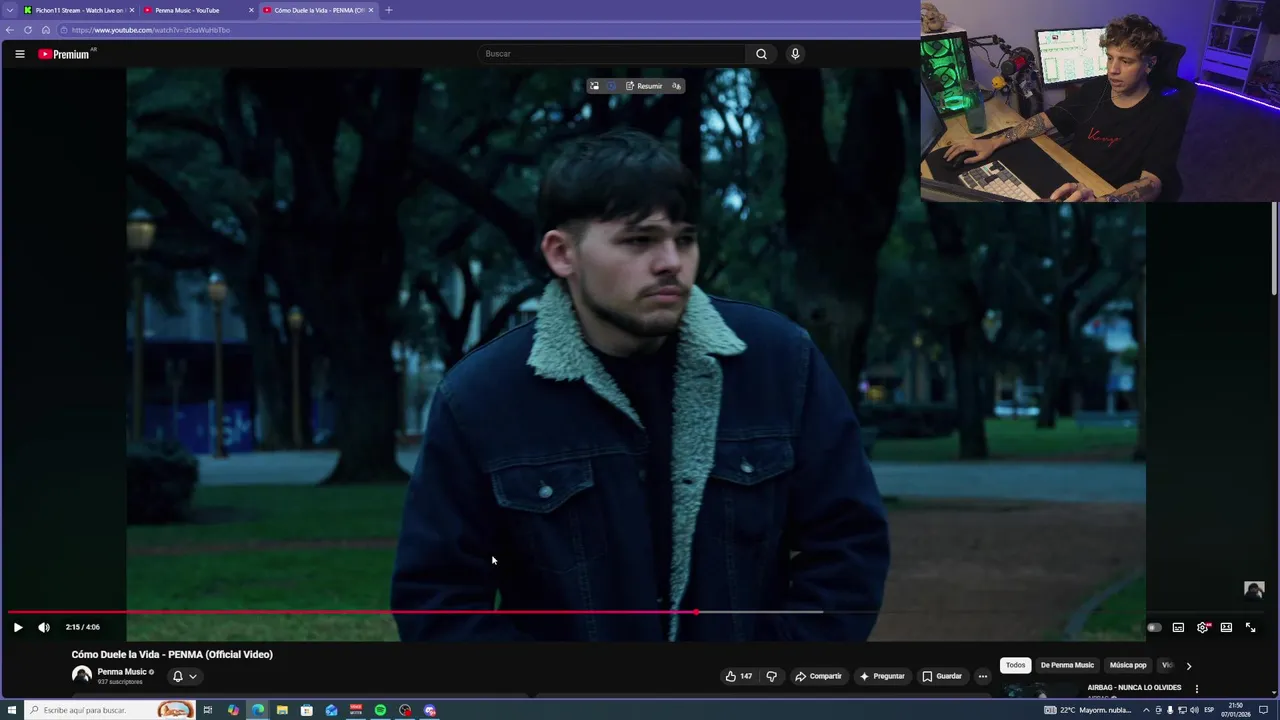This screenshot has width=1280, height=720.
Task: Click the channel watermark in video corner
Action: pyautogui.click(x=1254, y=590)
